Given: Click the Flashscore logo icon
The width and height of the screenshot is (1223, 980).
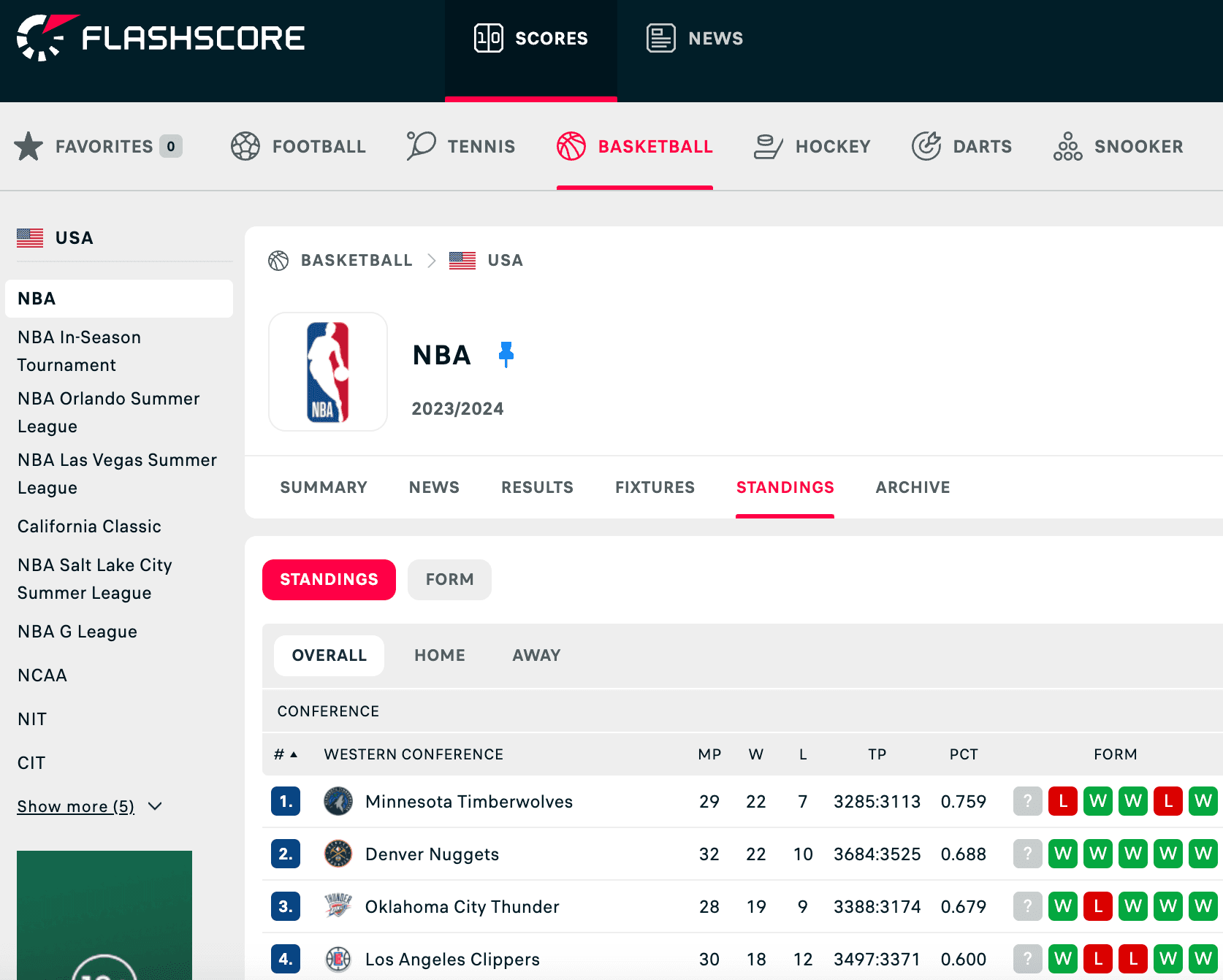Looking at the screenshot, I should (x=47, y=37).
